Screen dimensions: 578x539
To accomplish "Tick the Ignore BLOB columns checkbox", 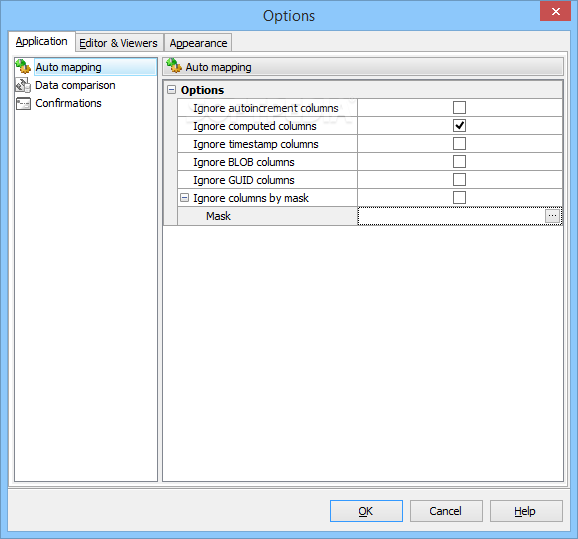I will click(459, 162).
